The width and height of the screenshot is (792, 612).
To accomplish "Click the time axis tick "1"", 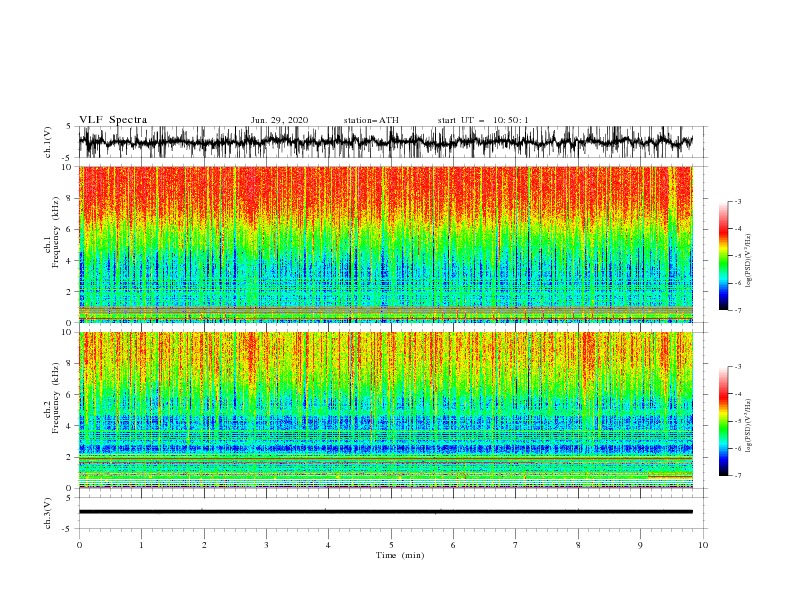I will (141, 545).
